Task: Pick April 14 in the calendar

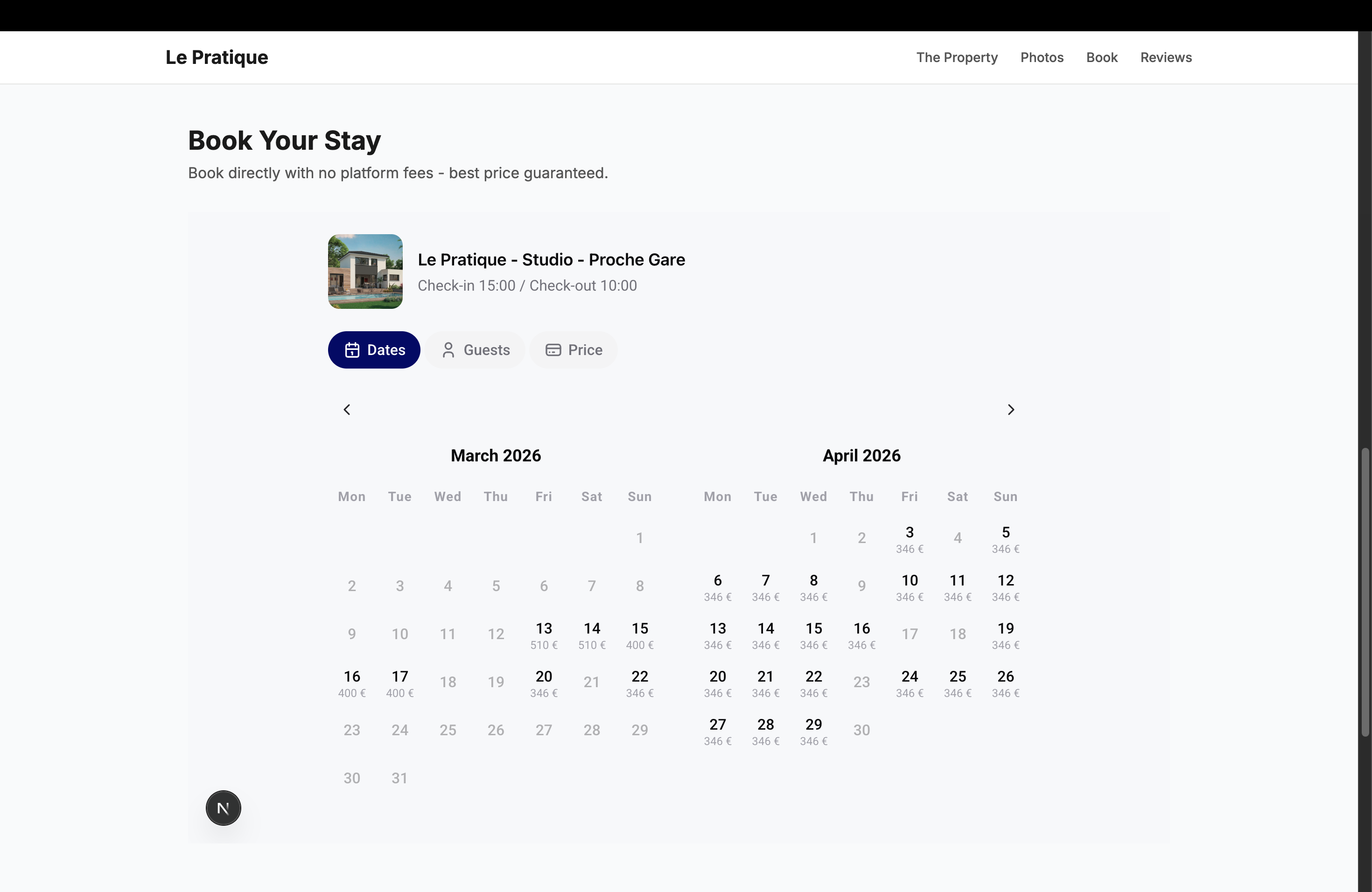Action: (x=765, y=635)
